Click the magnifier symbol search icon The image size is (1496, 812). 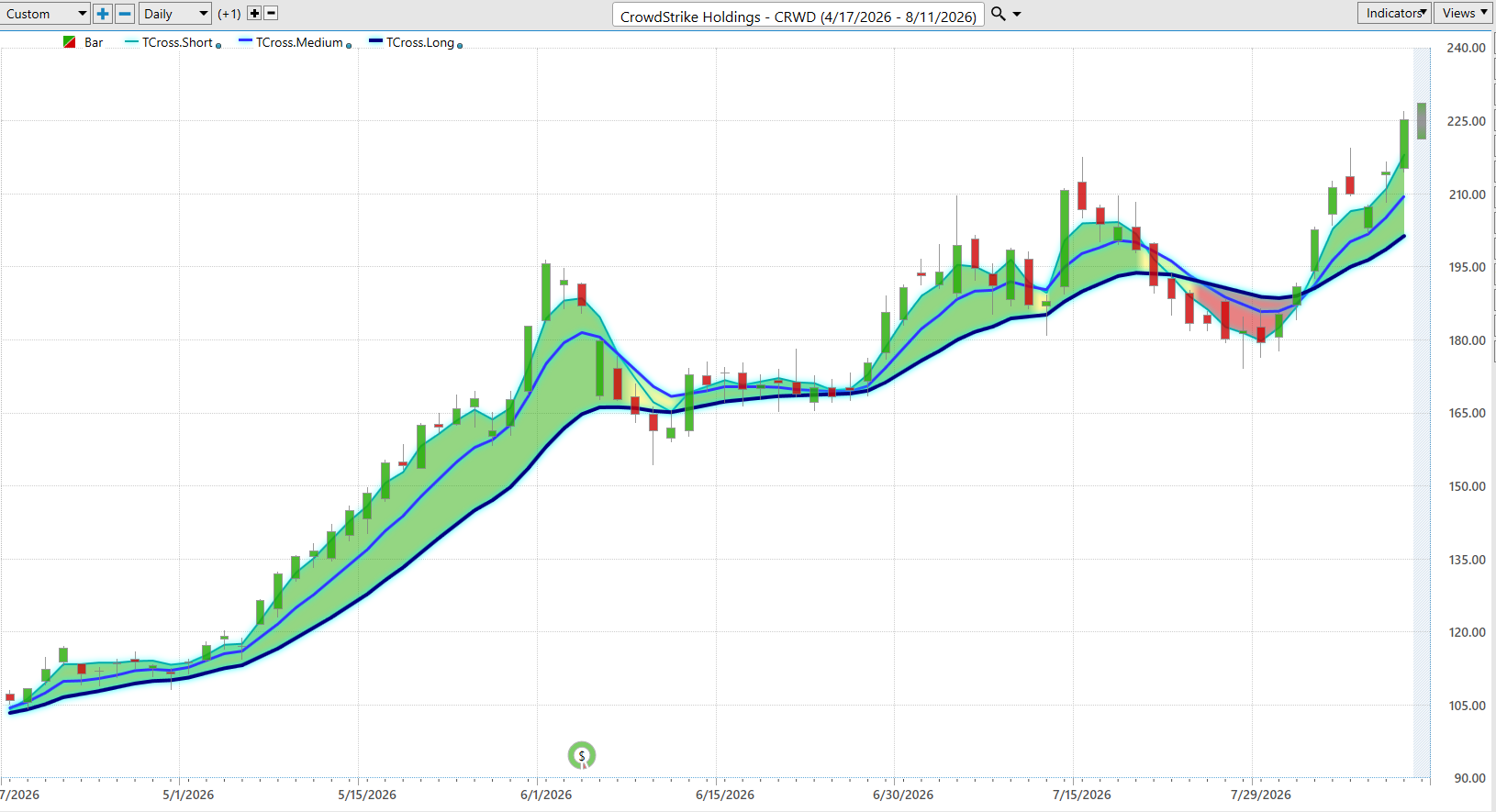pos(999,14)
